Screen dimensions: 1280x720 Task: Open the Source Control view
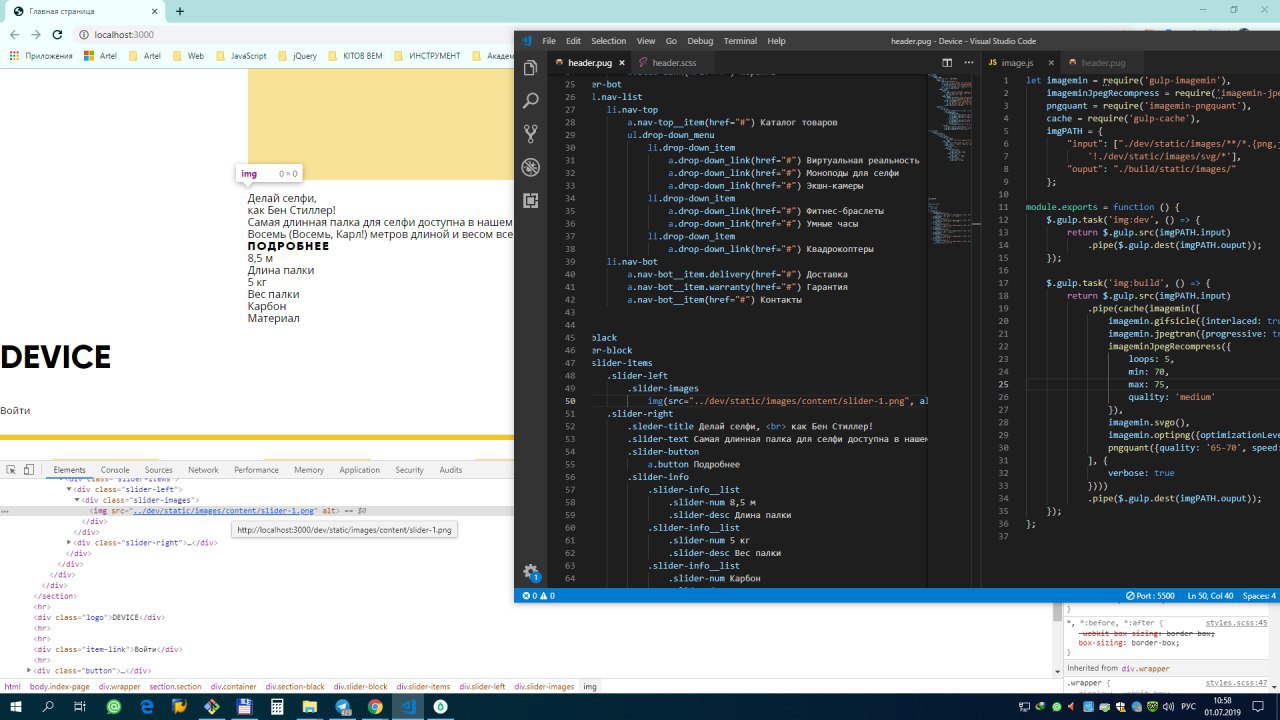pyautogui.click(x=531, y=134)
